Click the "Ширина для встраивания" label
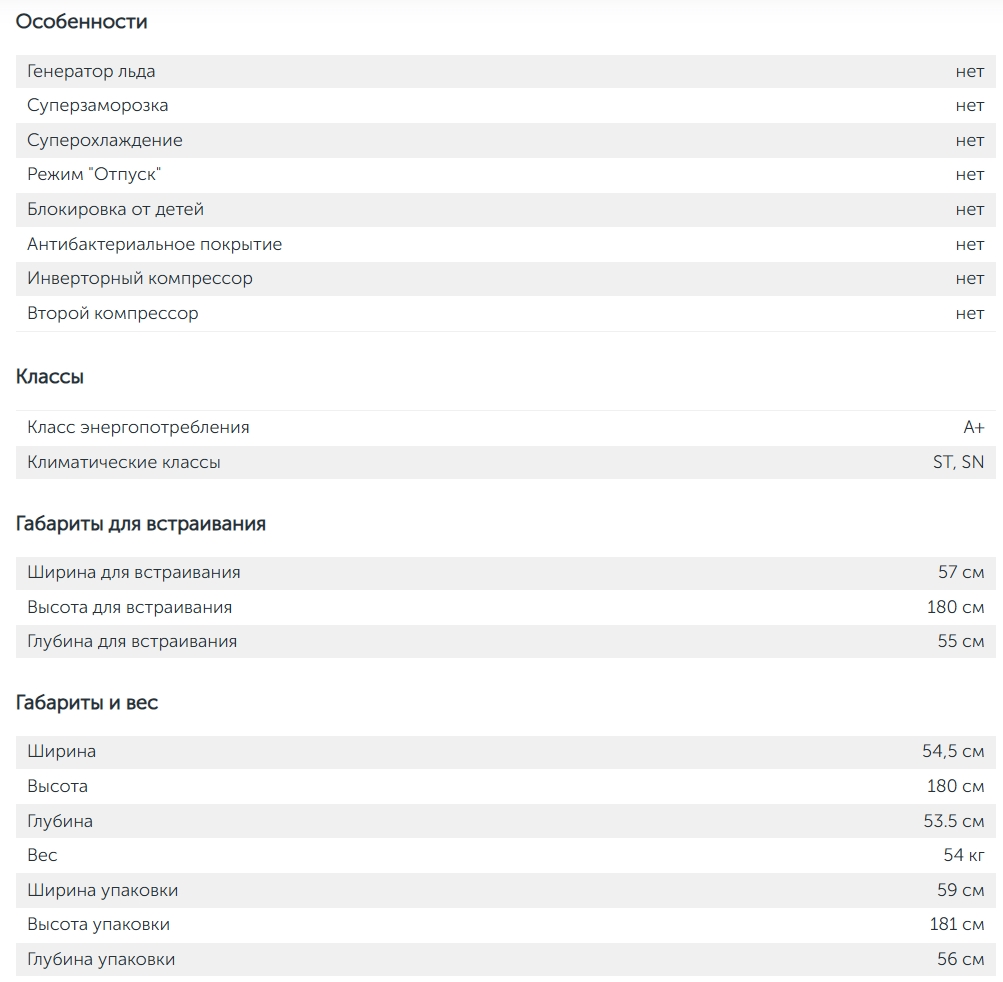 coord(134,572)
